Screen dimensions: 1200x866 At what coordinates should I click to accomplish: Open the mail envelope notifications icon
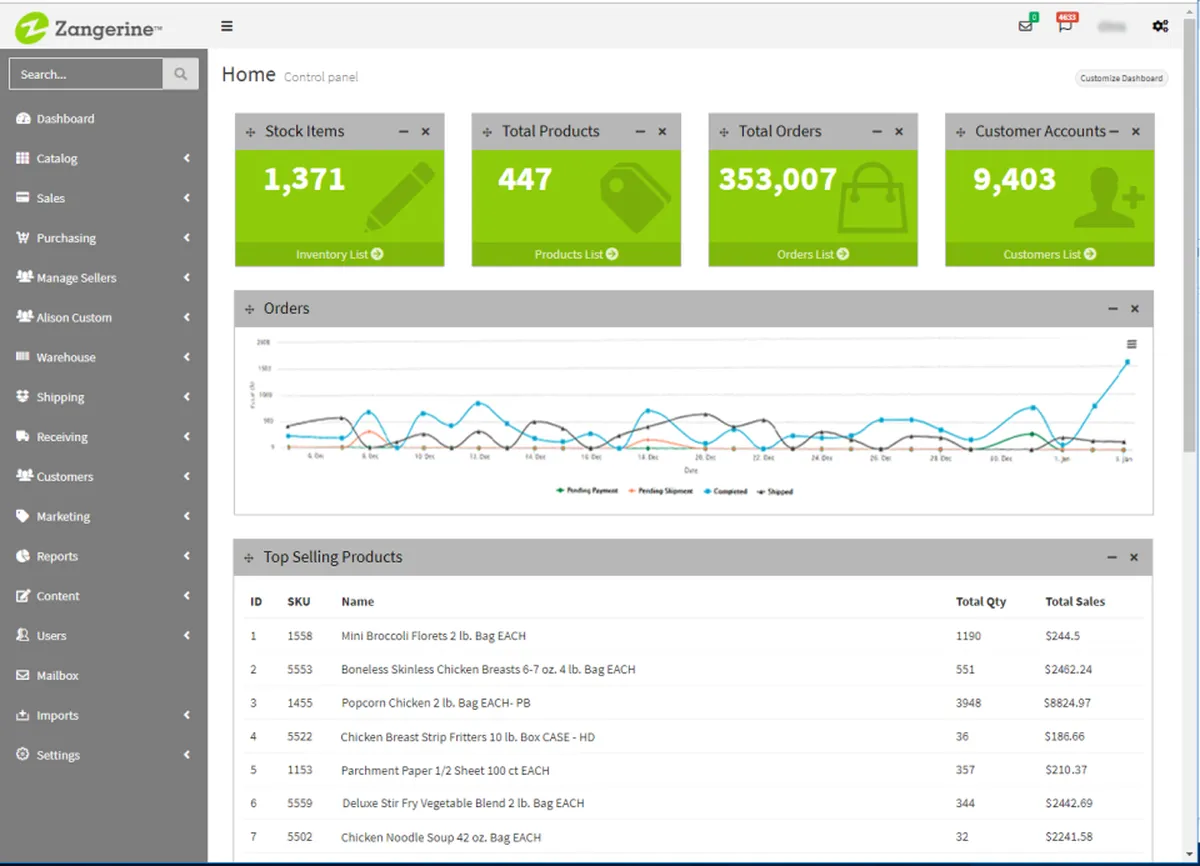click(1026, 26)
